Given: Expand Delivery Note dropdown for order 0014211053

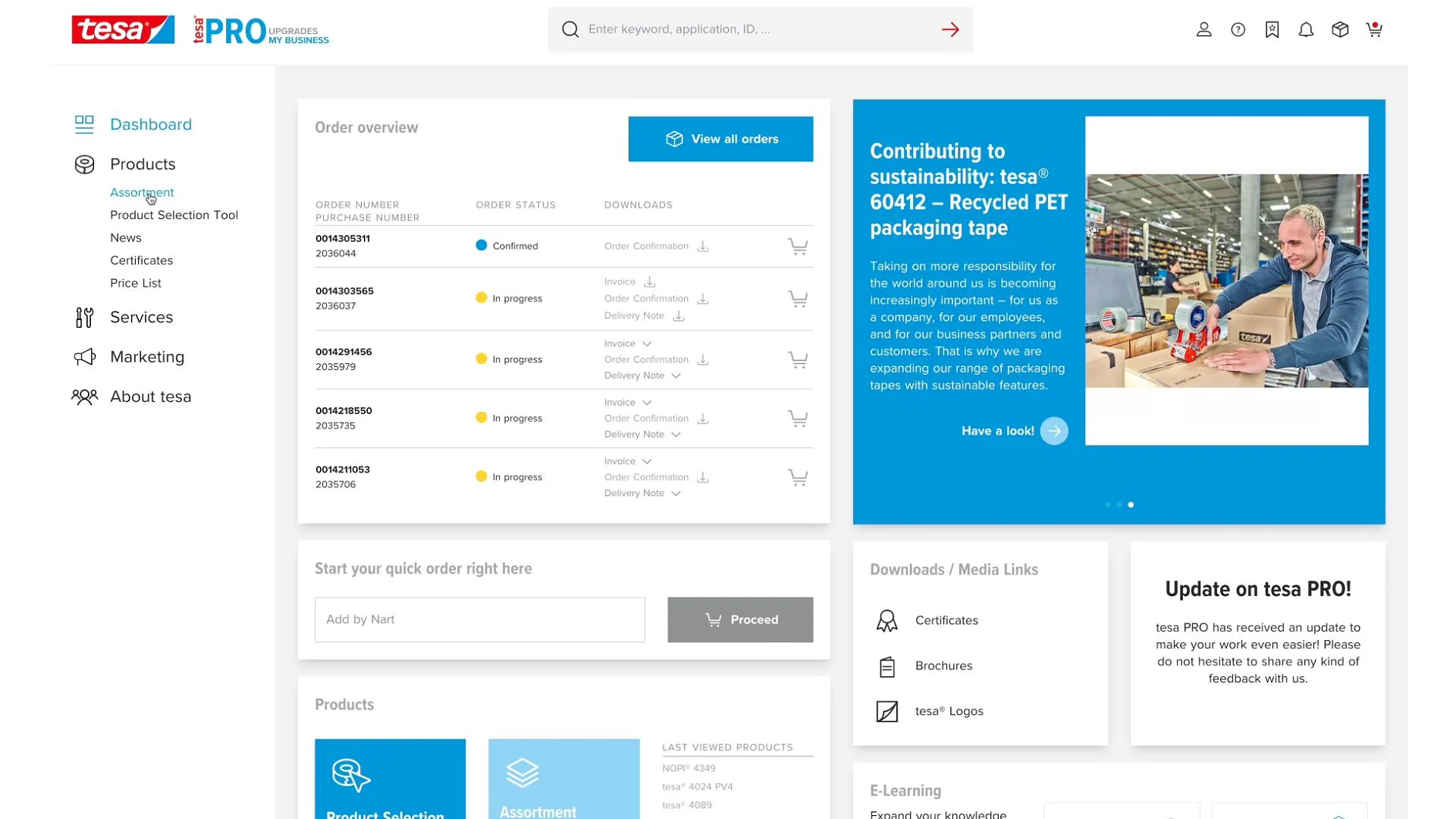Looking at the screenshot, I should pyautogui.click(x=676, y=494).
